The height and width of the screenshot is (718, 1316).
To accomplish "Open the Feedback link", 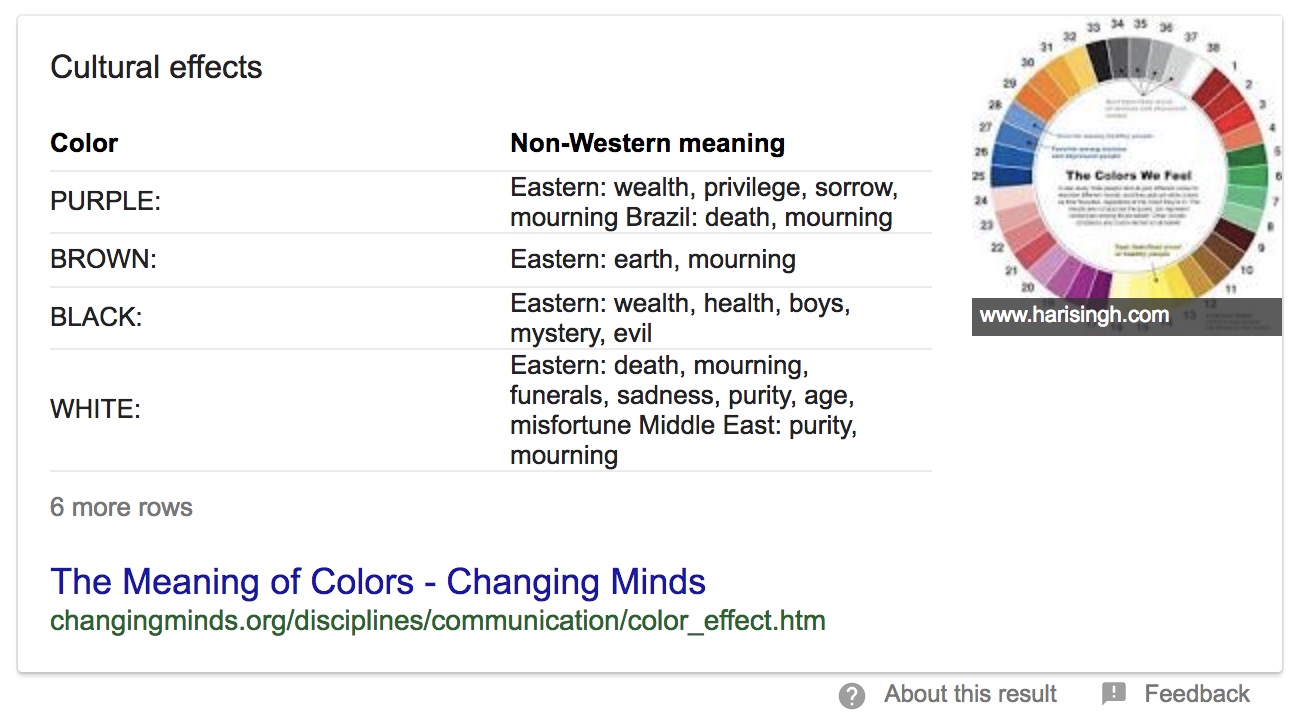I will click(x=1197, y=694).
